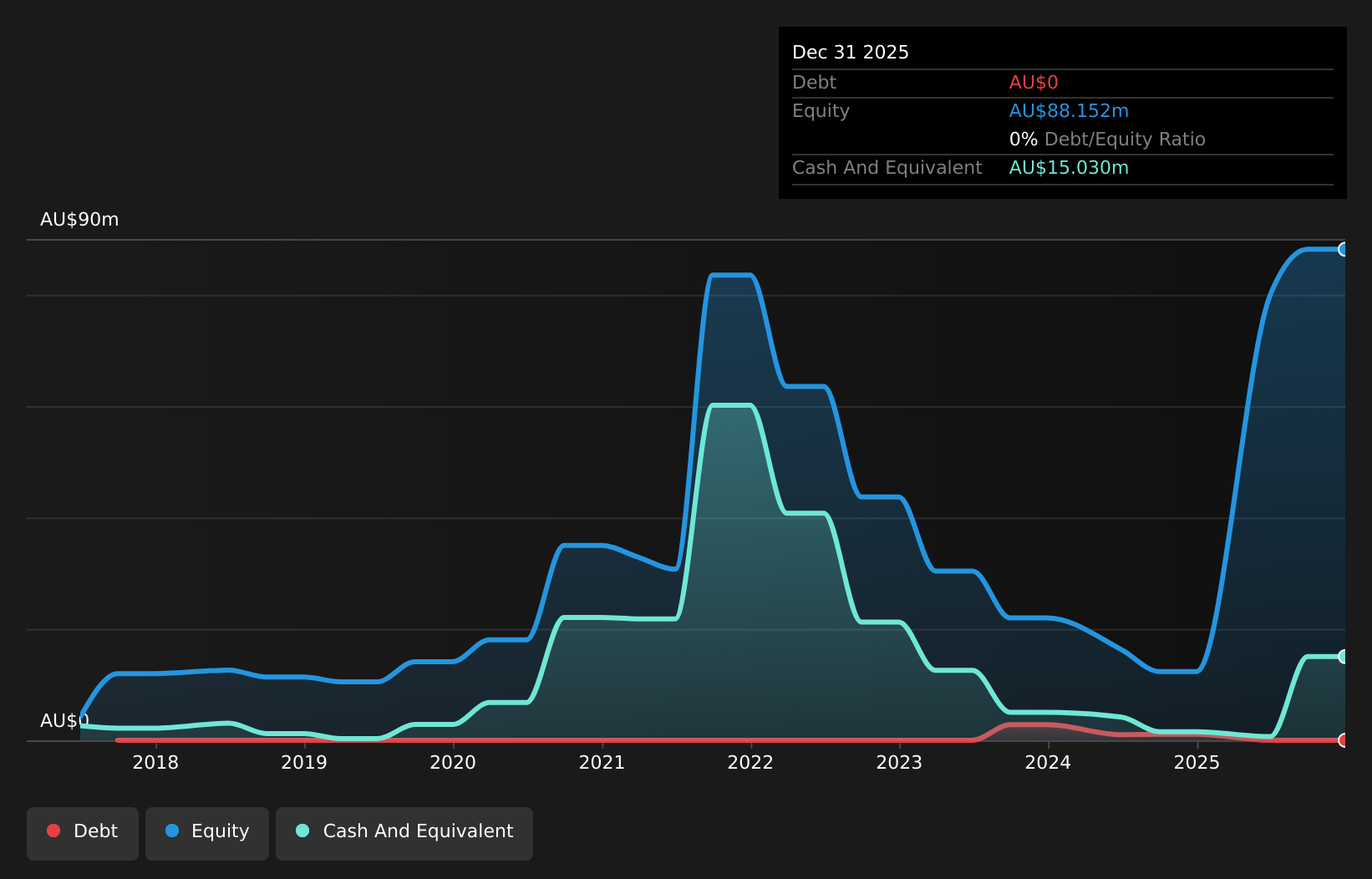Click the 0% Debt/Equity Ratio text

click(1107, 140)
